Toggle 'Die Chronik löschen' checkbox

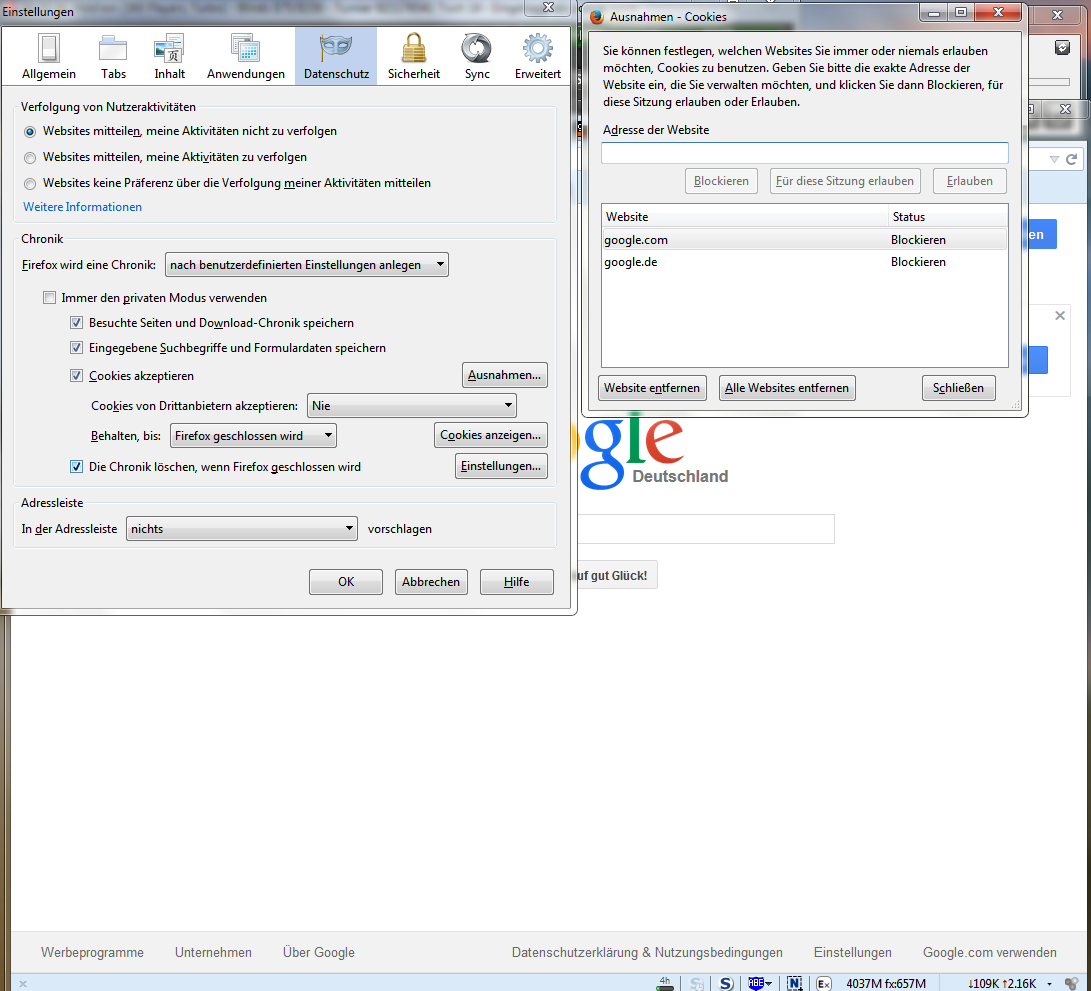point(77,467)
